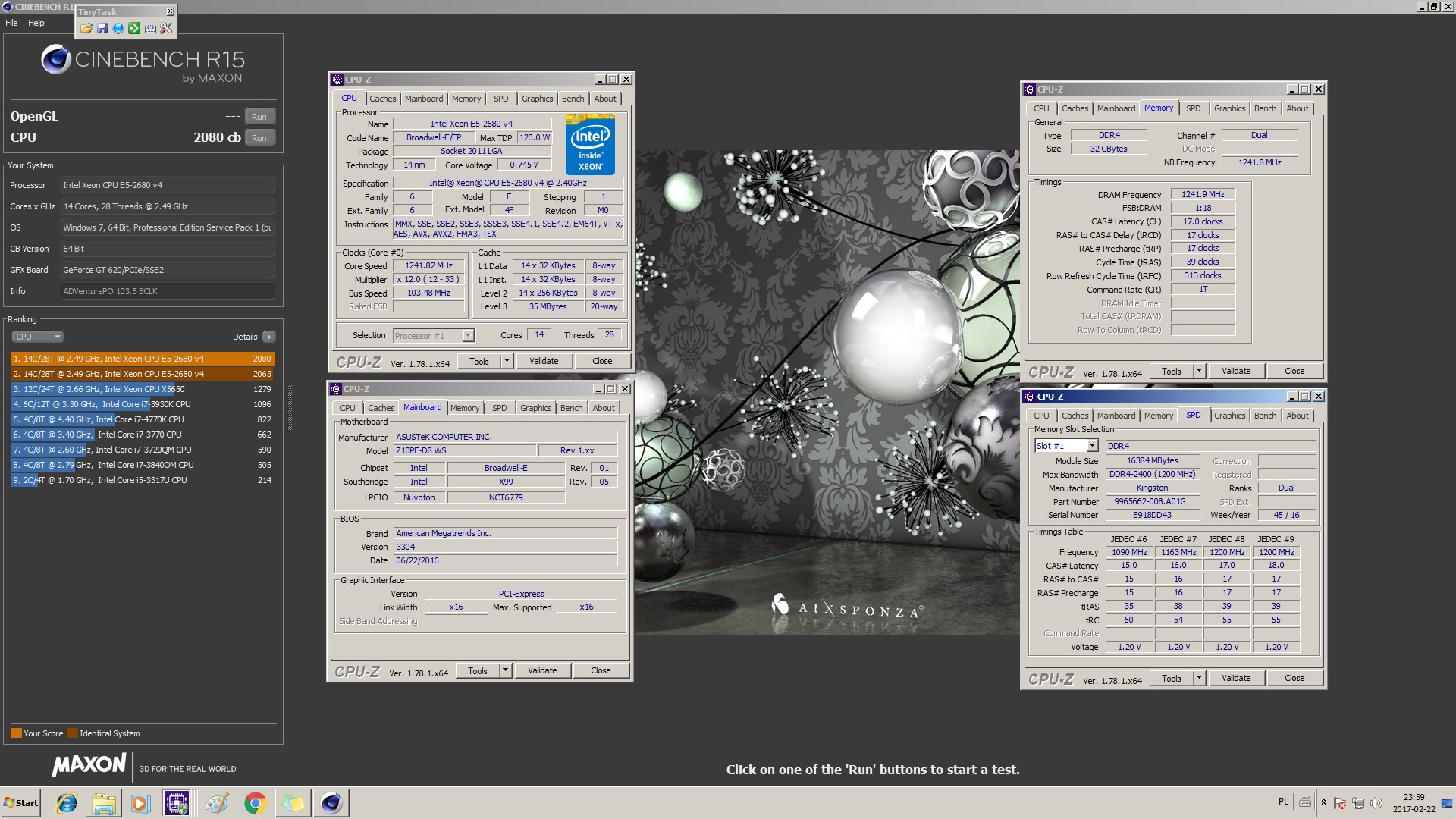Click the TinyTask open file icon
The width and height of the screenshot is (1456, 819).
86,28
